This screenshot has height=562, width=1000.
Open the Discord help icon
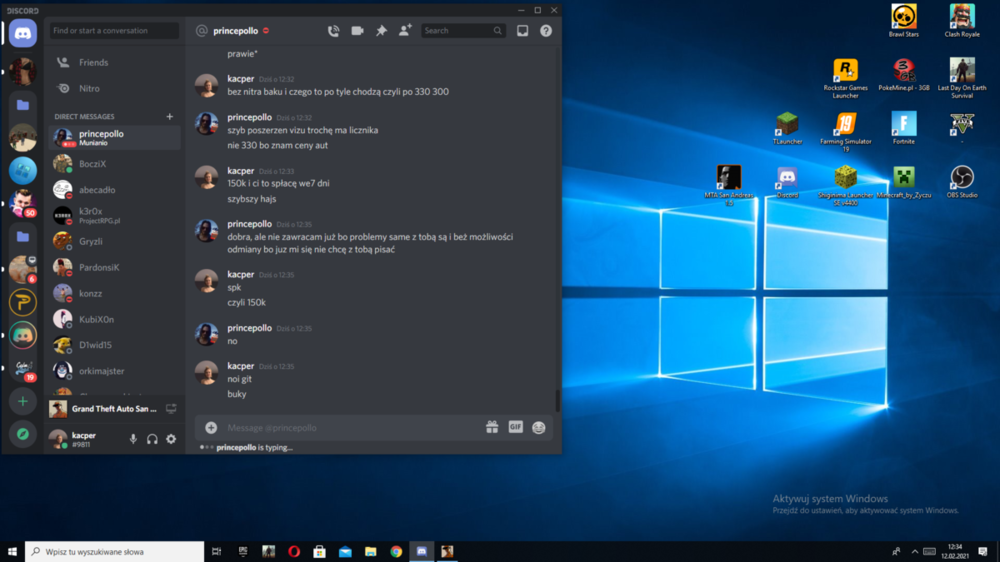point(546,31)
